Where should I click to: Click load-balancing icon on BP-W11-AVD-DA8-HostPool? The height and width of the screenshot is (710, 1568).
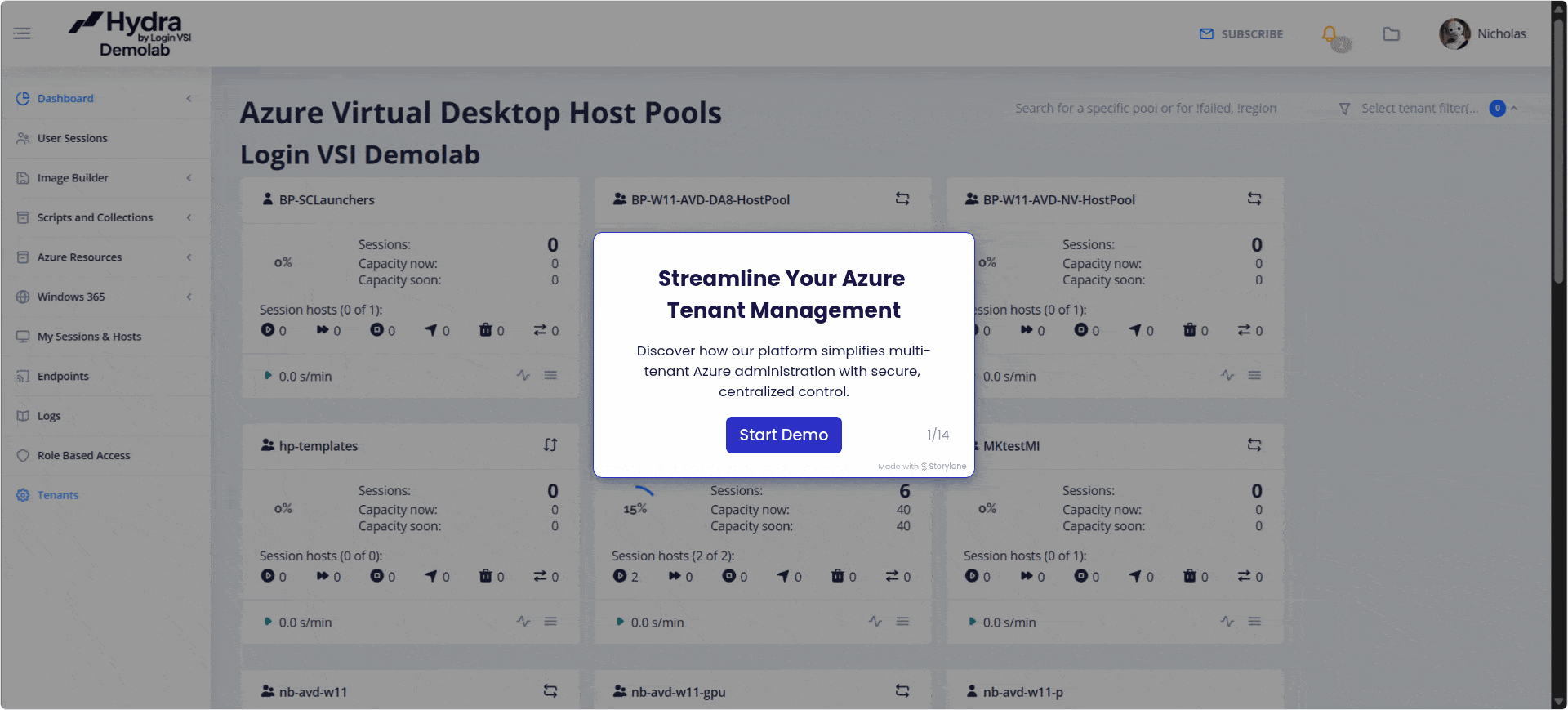click(x=902, y=199)
